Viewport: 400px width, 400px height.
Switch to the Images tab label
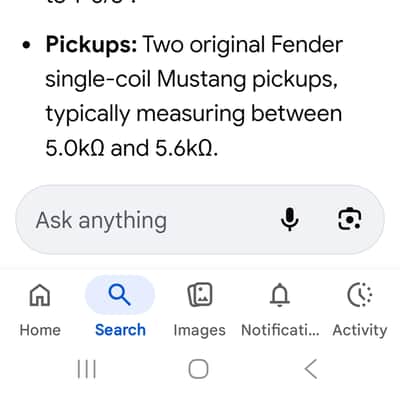[200, 331]
